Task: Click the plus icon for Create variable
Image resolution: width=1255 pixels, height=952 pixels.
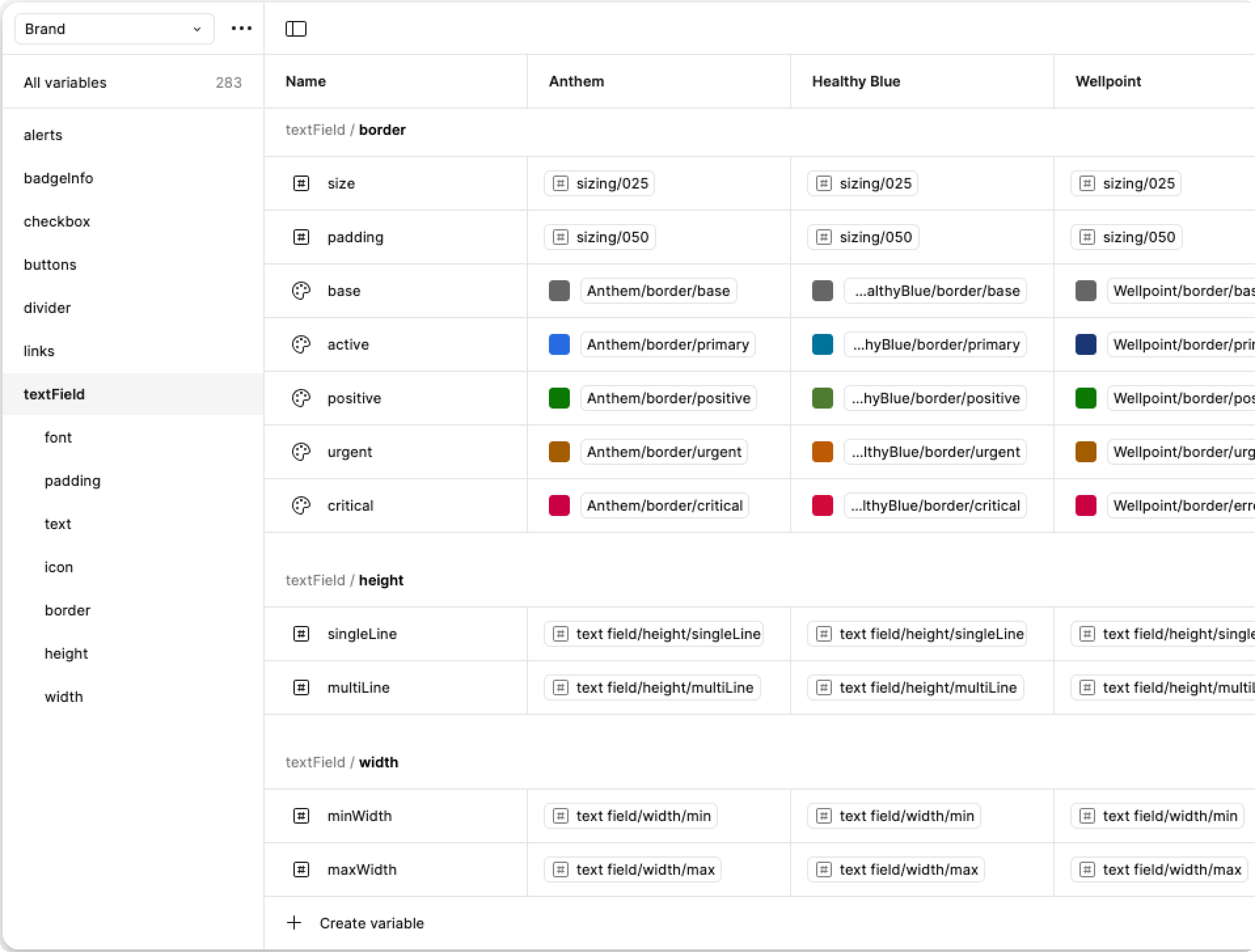Action: (x=294, y=923)
